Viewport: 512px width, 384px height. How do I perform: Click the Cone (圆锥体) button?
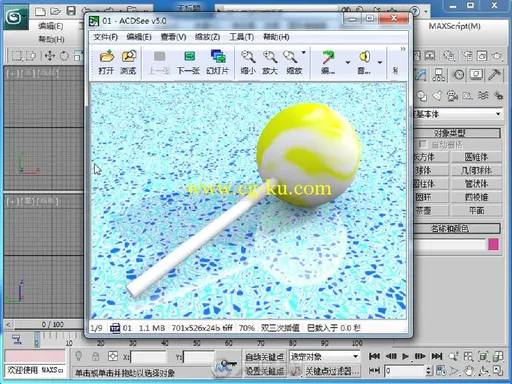476,157
